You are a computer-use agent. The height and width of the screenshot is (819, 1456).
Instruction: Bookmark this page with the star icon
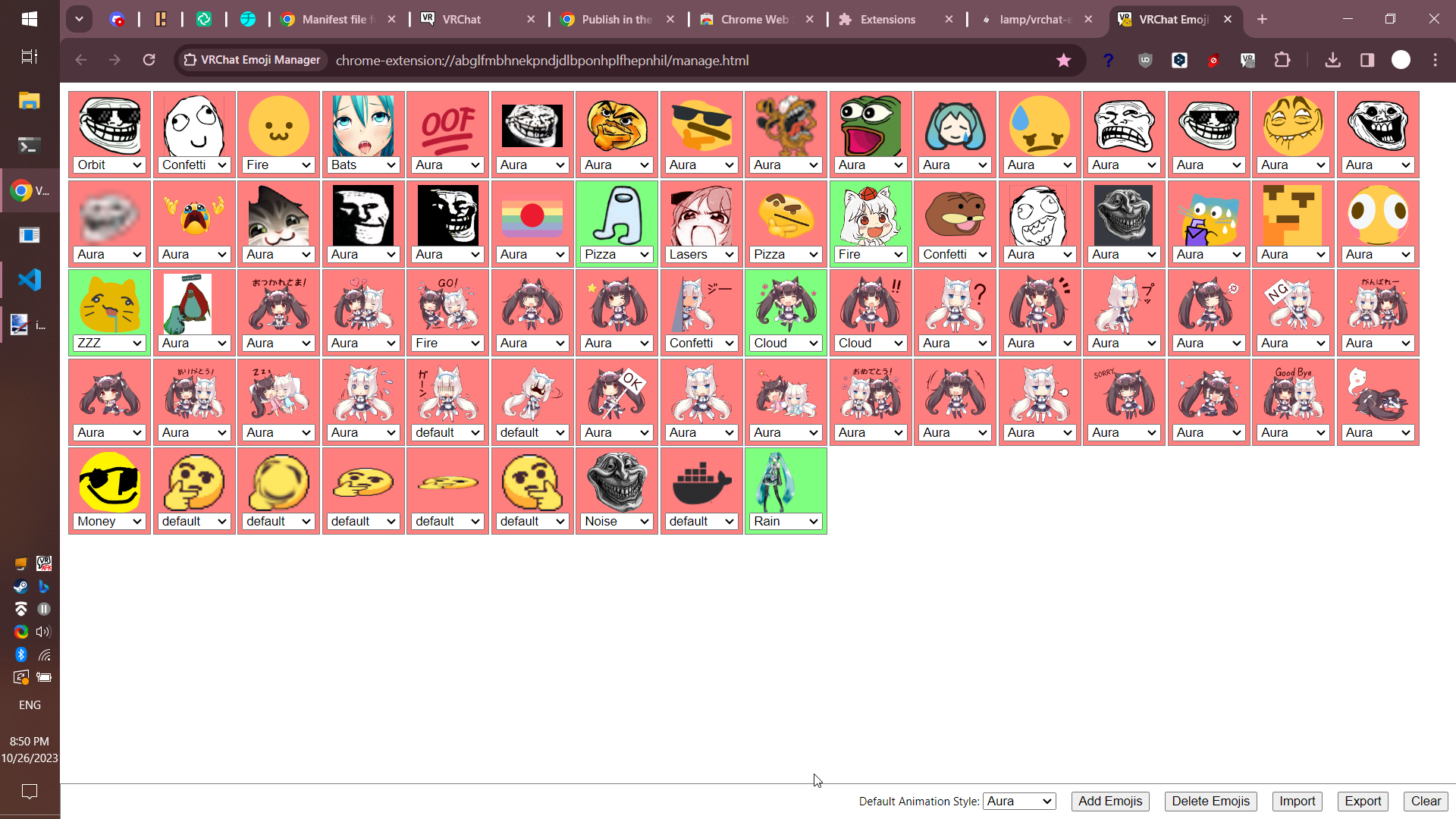click(x=1063, y=60)
